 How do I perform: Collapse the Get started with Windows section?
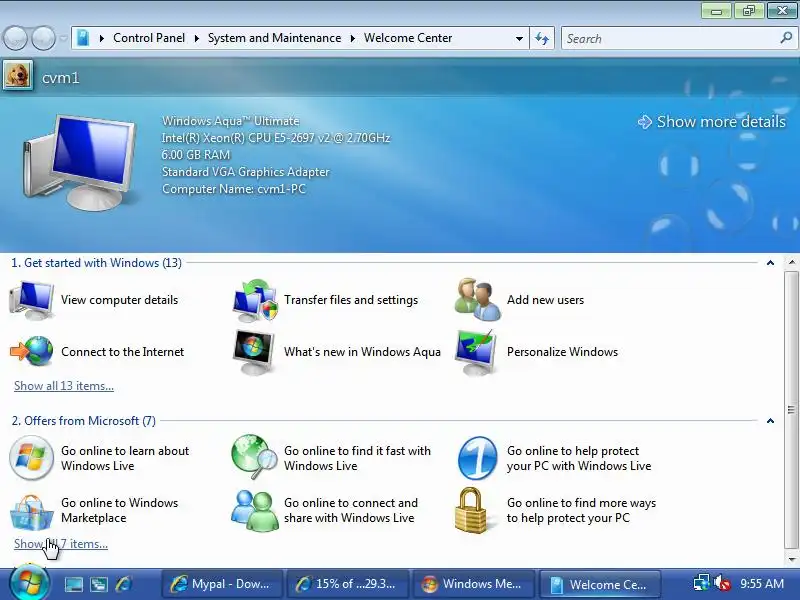point(770,263)
